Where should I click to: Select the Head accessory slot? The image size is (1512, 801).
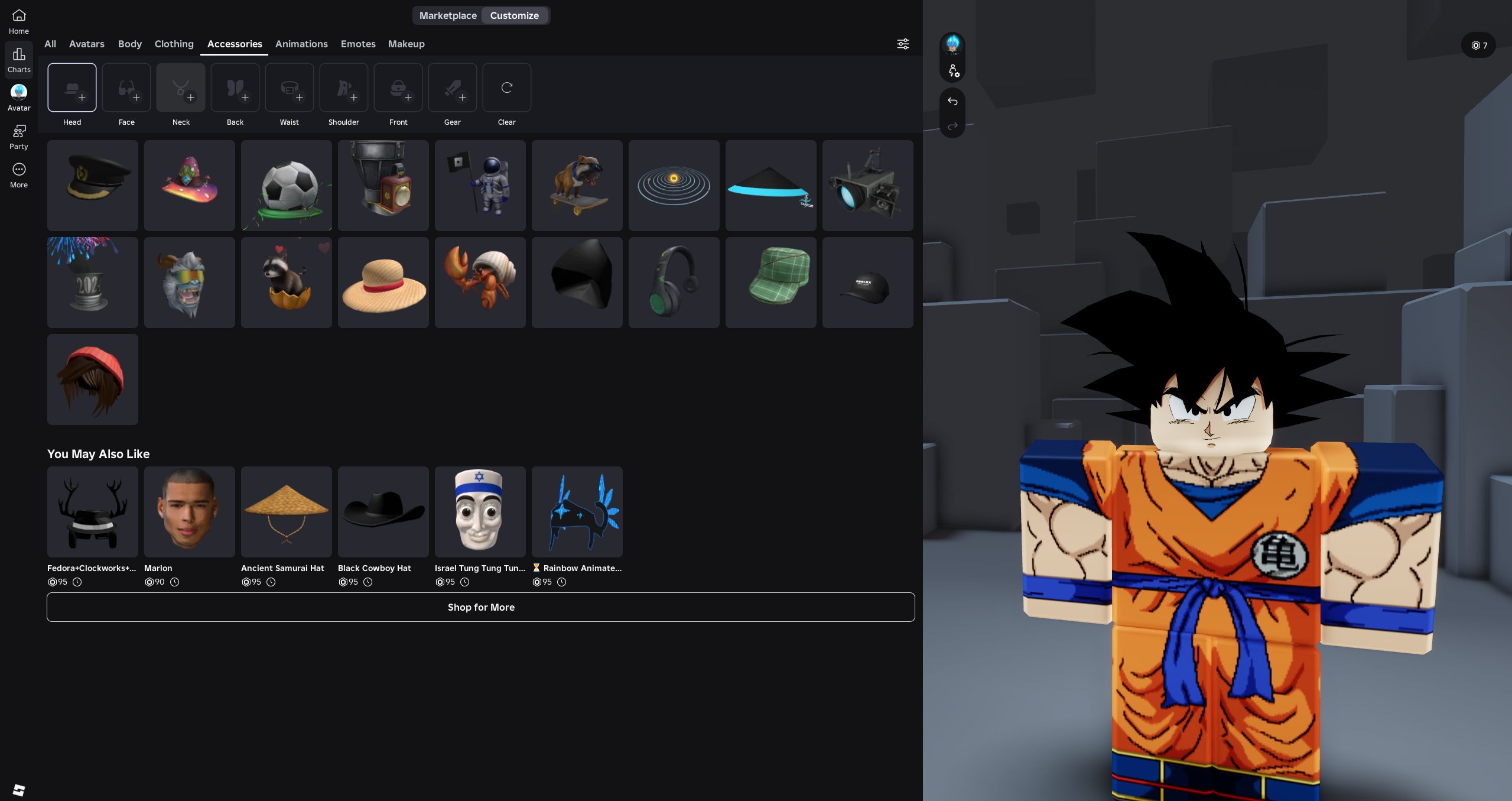click(72, 87)
